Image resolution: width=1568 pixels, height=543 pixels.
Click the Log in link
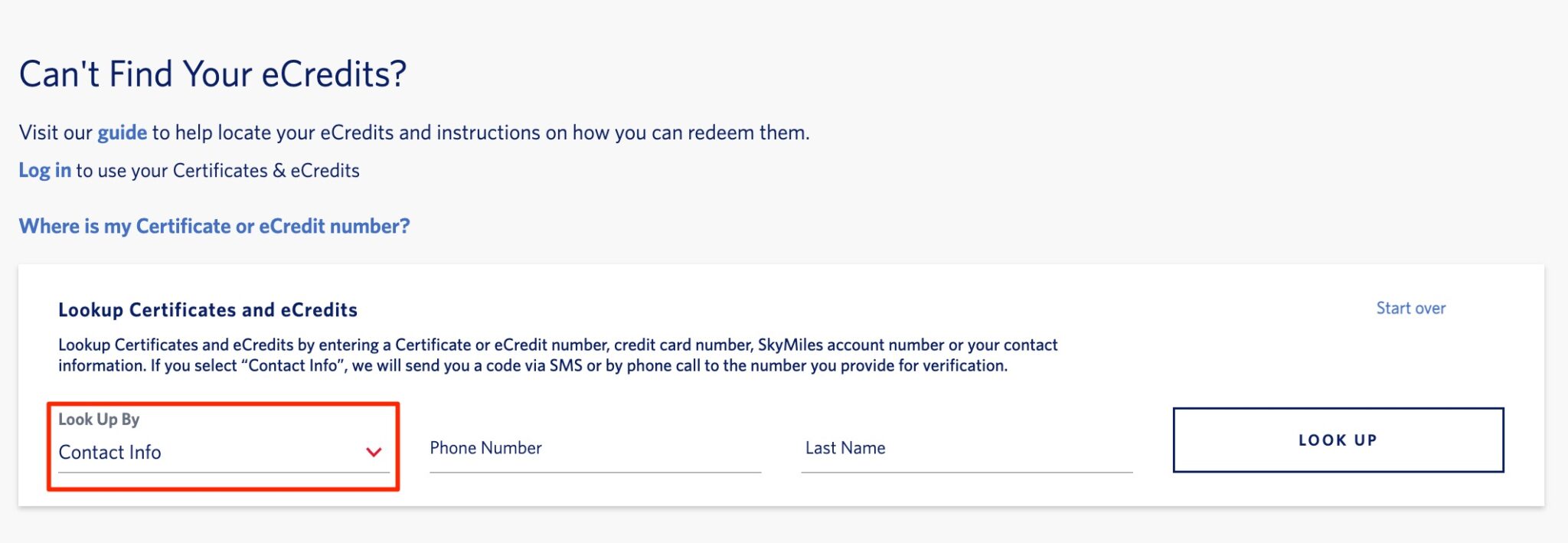coord(44,170)
